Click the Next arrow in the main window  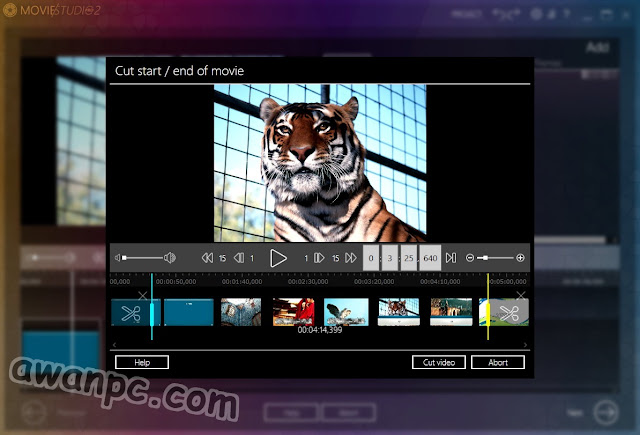point(606,412)
